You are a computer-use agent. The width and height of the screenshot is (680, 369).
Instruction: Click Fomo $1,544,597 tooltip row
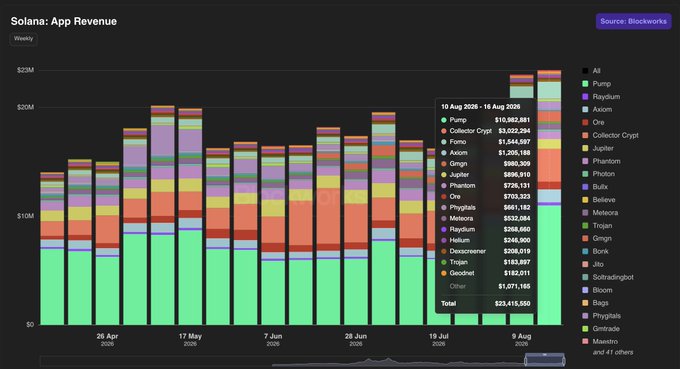point(485,142)
